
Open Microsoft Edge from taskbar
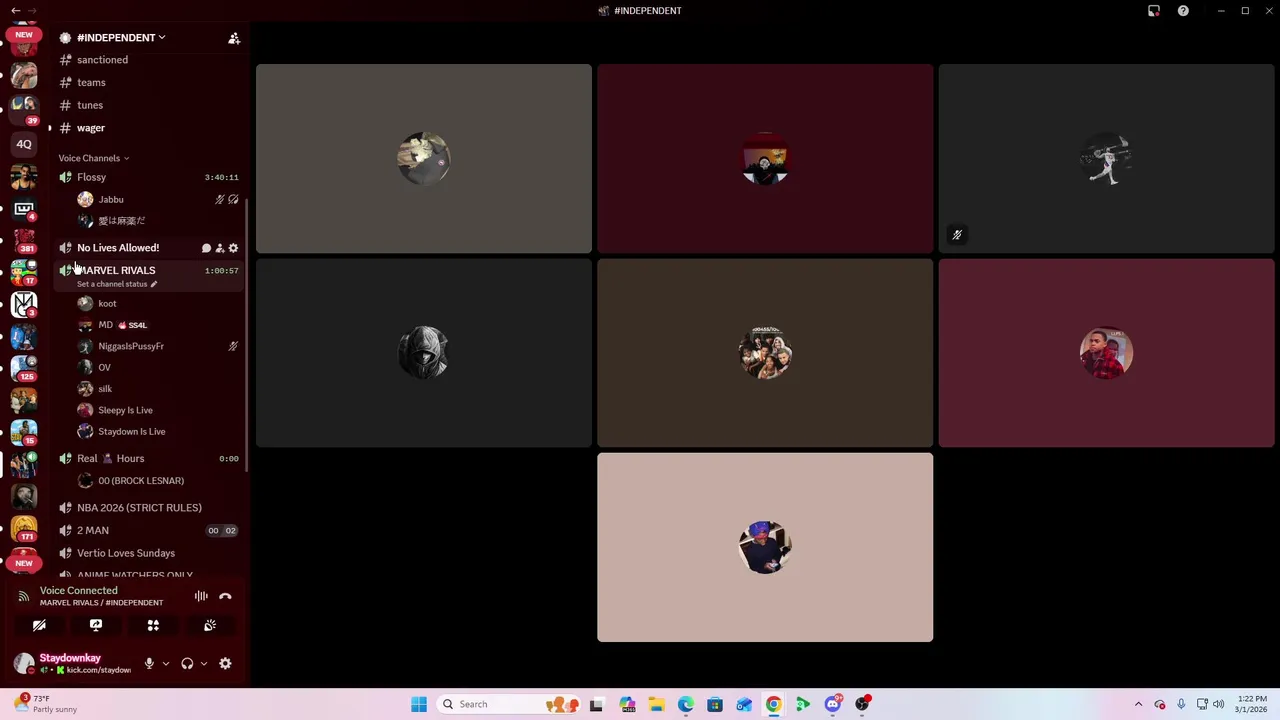685,704
